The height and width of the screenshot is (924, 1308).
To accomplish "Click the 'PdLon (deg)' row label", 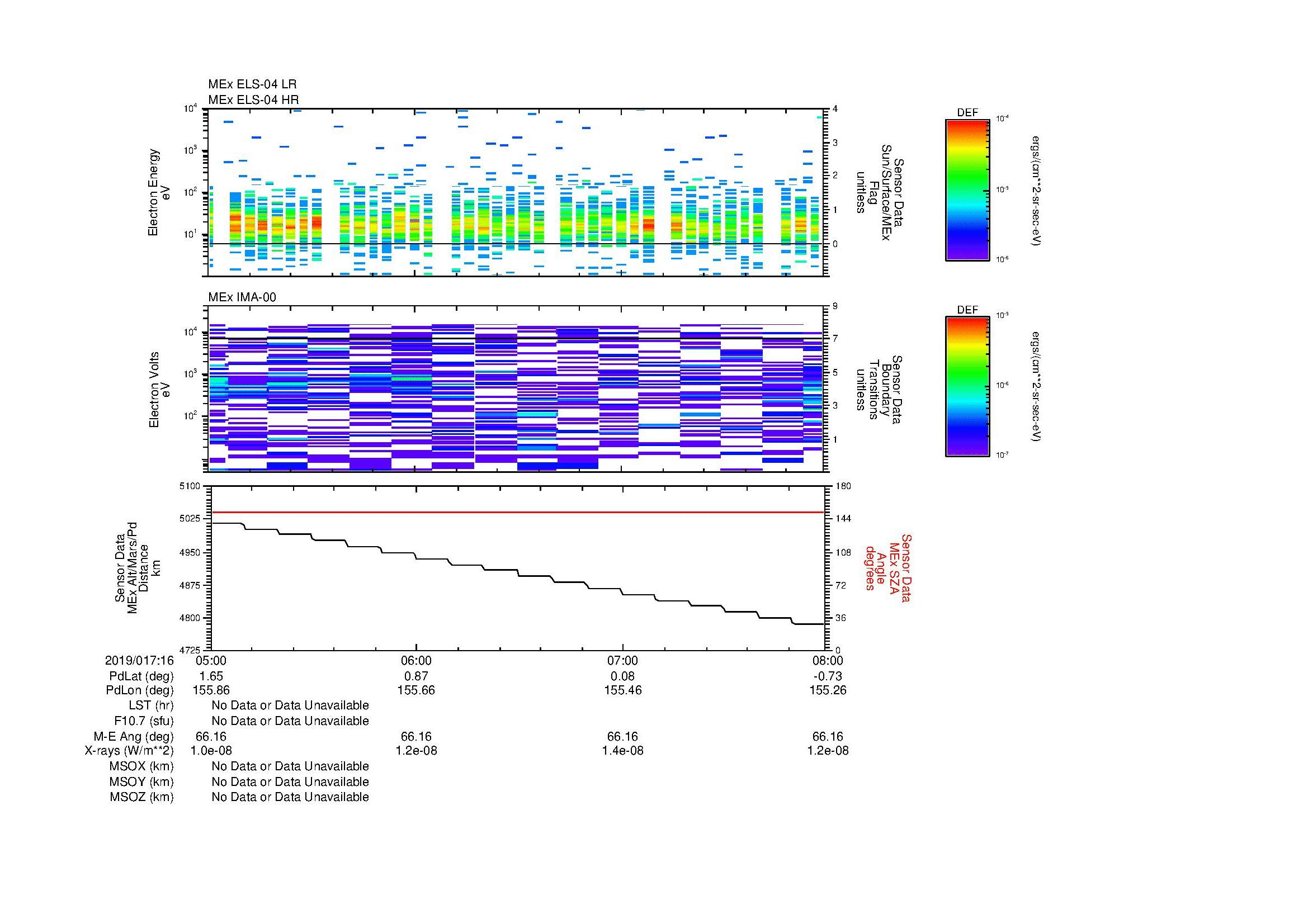I will coord(140,690).
